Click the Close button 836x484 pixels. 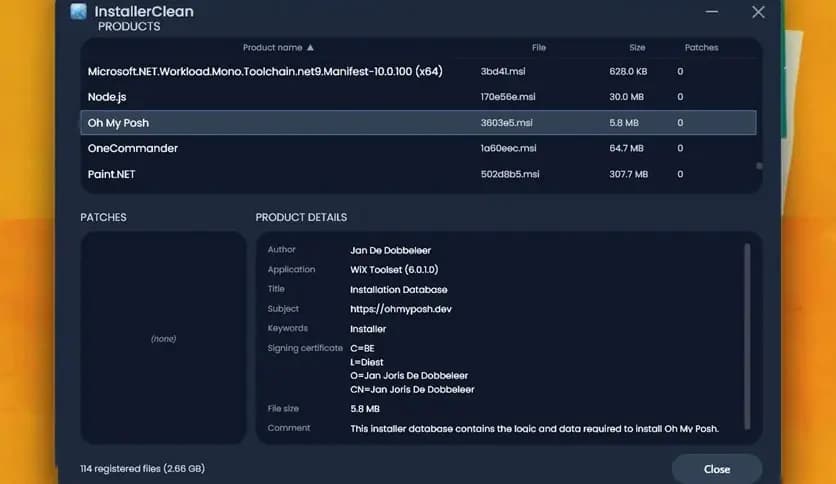coord(717,469)
